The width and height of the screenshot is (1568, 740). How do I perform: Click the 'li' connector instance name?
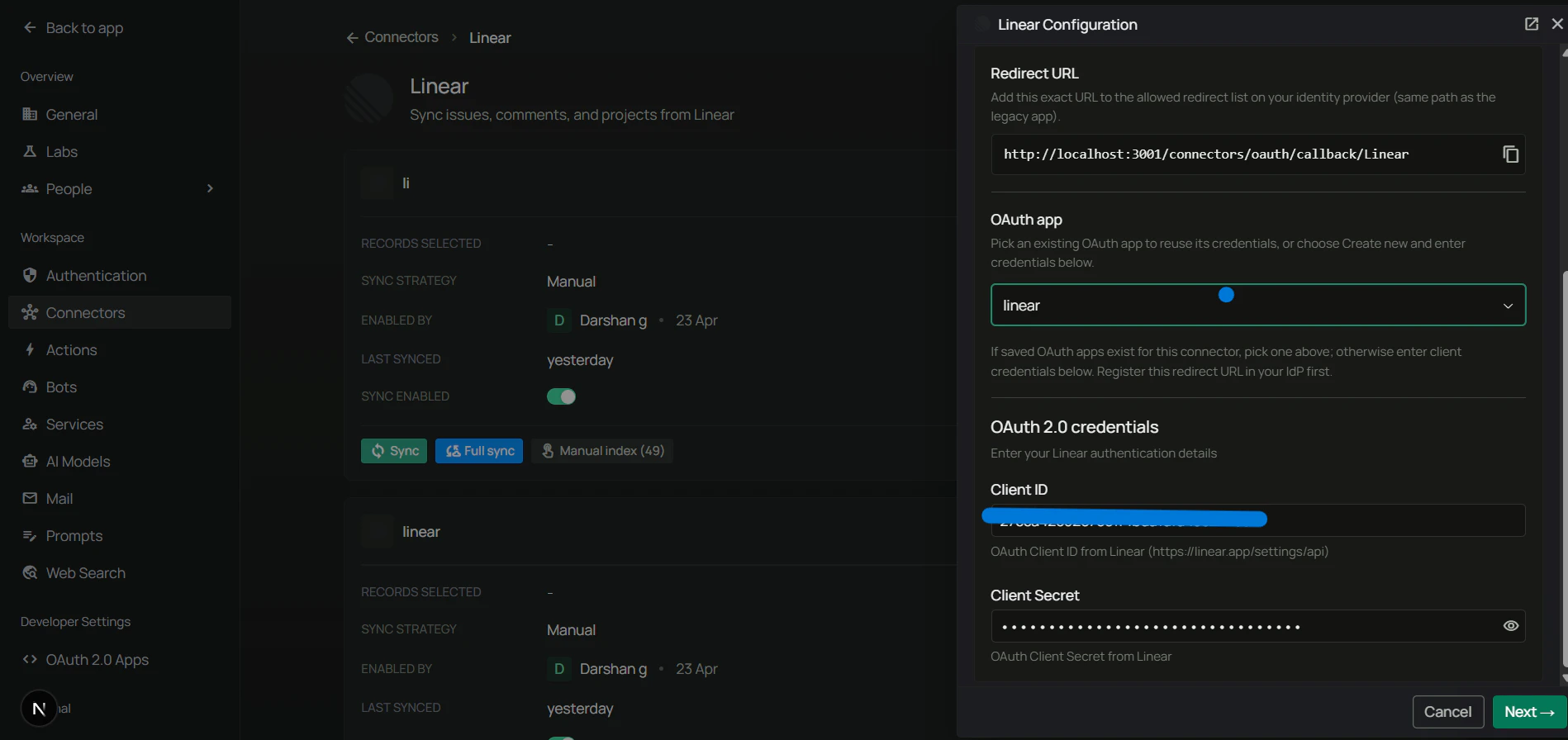click(406, 183)
